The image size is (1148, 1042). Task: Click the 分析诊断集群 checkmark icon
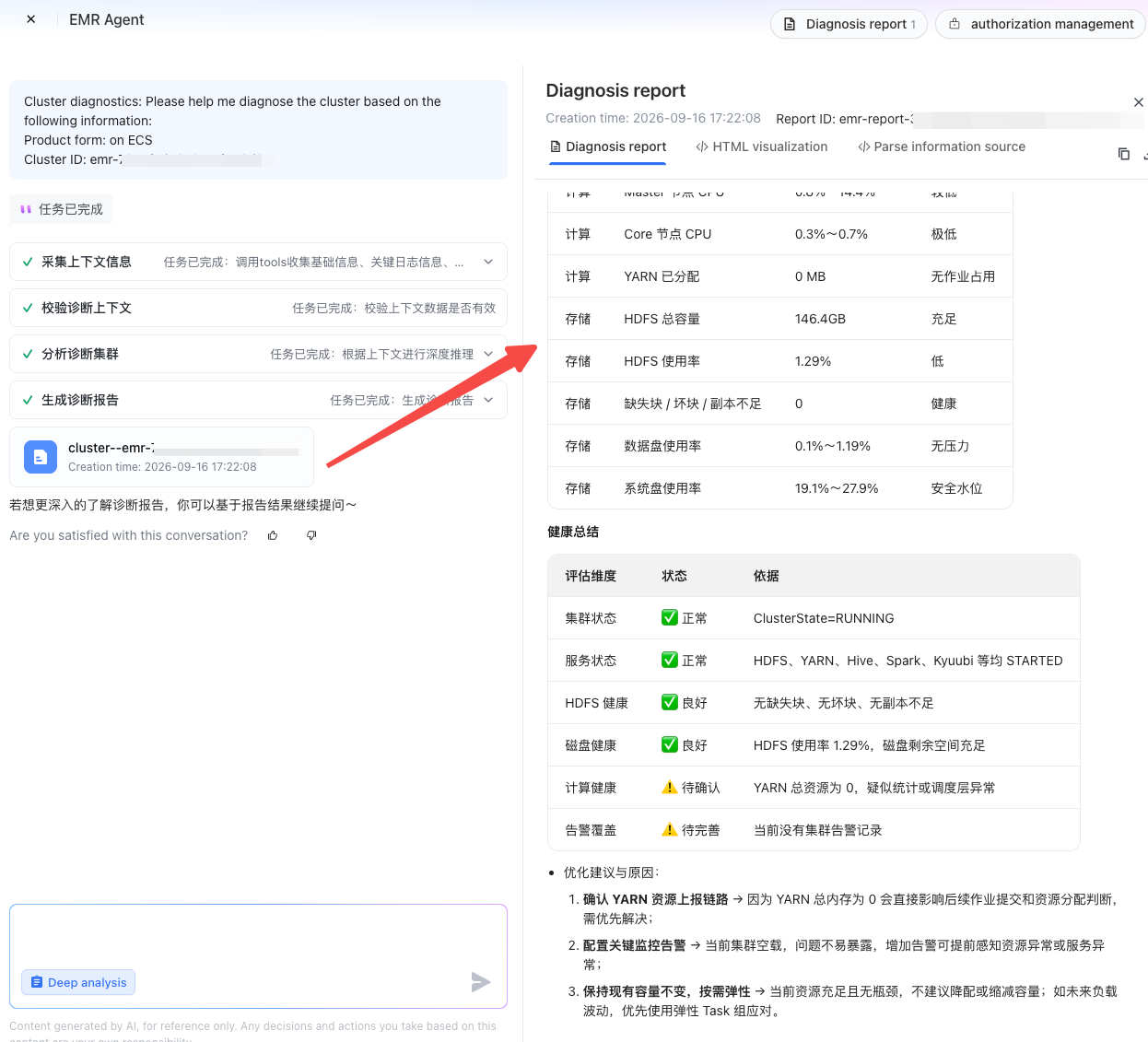tap(28, 354)
